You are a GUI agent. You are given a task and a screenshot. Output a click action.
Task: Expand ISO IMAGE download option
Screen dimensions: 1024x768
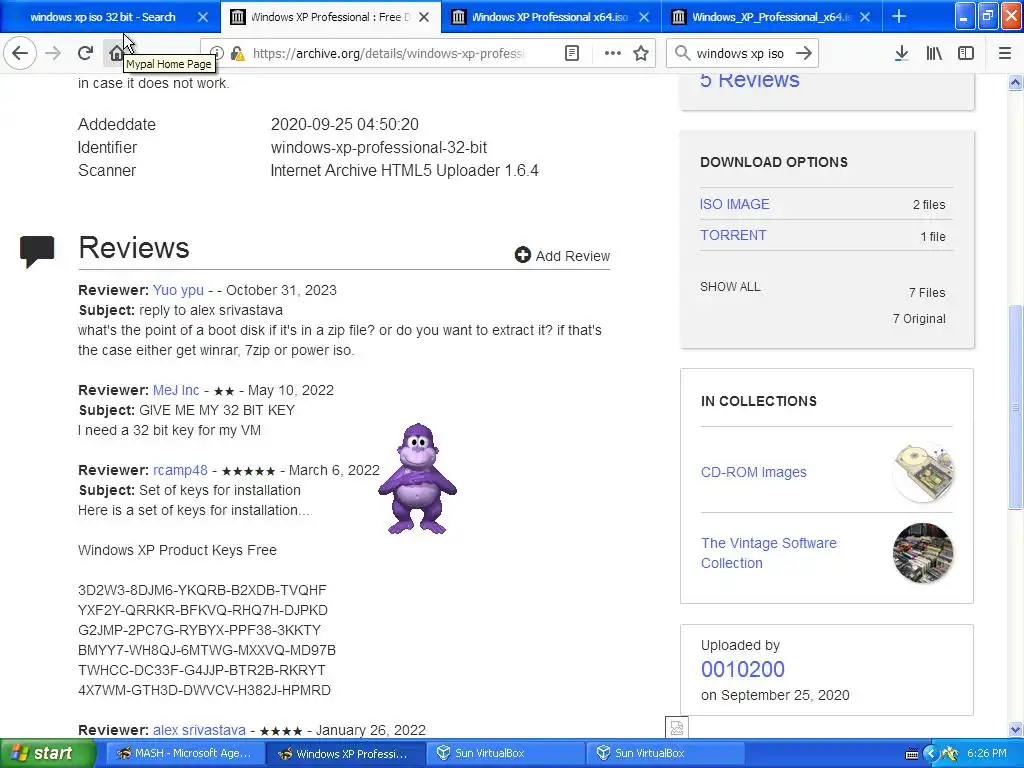[x=735, y=204]
